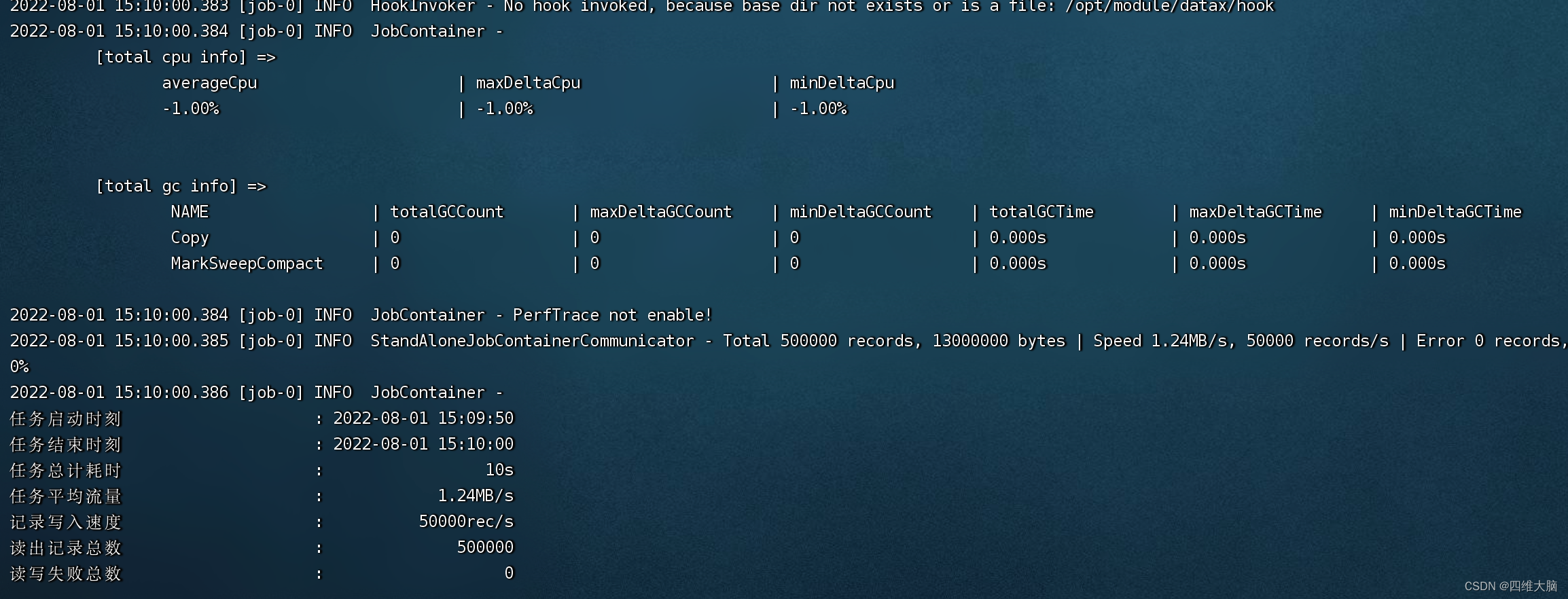Click the '[total cpu info] =>' line

pos(185,57)
